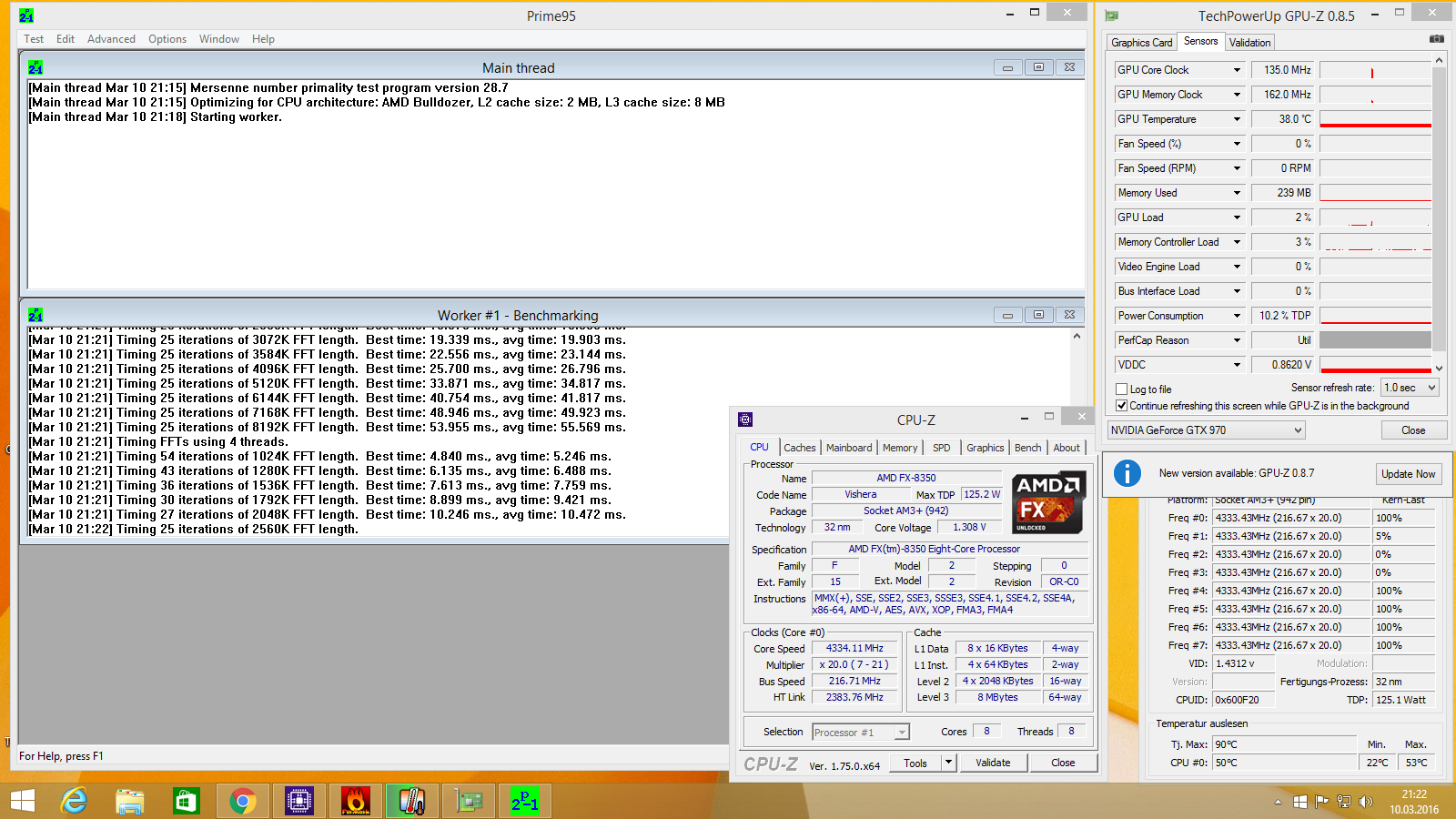
Task: Click the GPU-Z Close button
Action: tap(1413, 430)
